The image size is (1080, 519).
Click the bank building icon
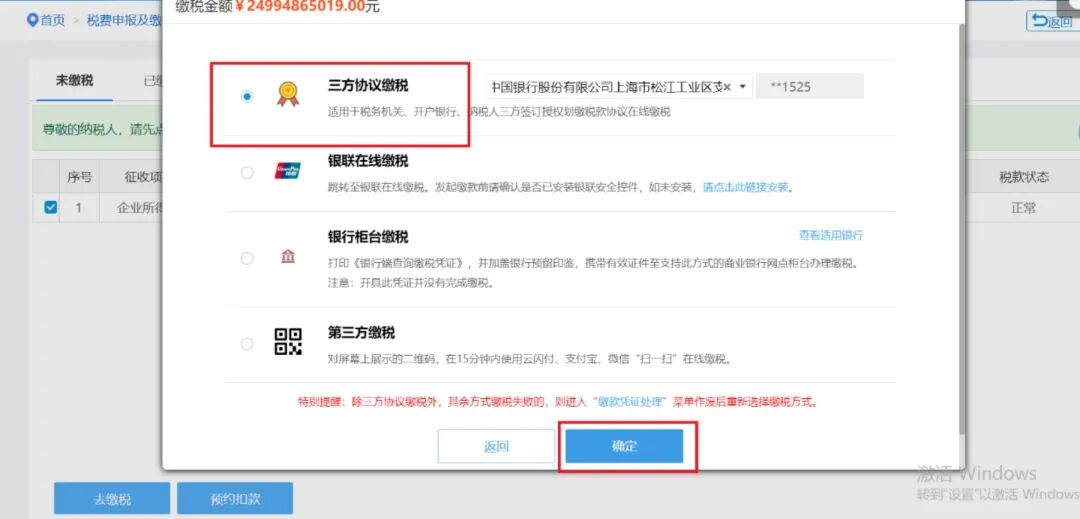tap(288, 257)
